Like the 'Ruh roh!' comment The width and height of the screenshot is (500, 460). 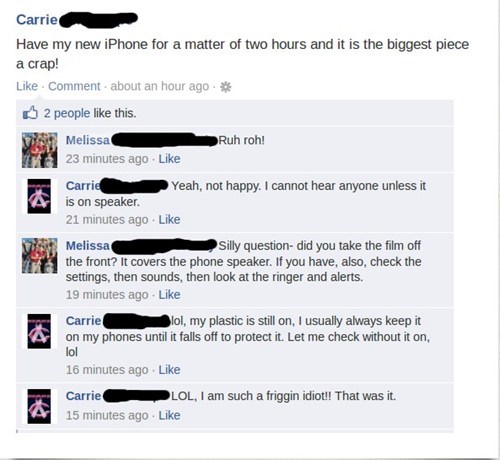pos(169,159)
